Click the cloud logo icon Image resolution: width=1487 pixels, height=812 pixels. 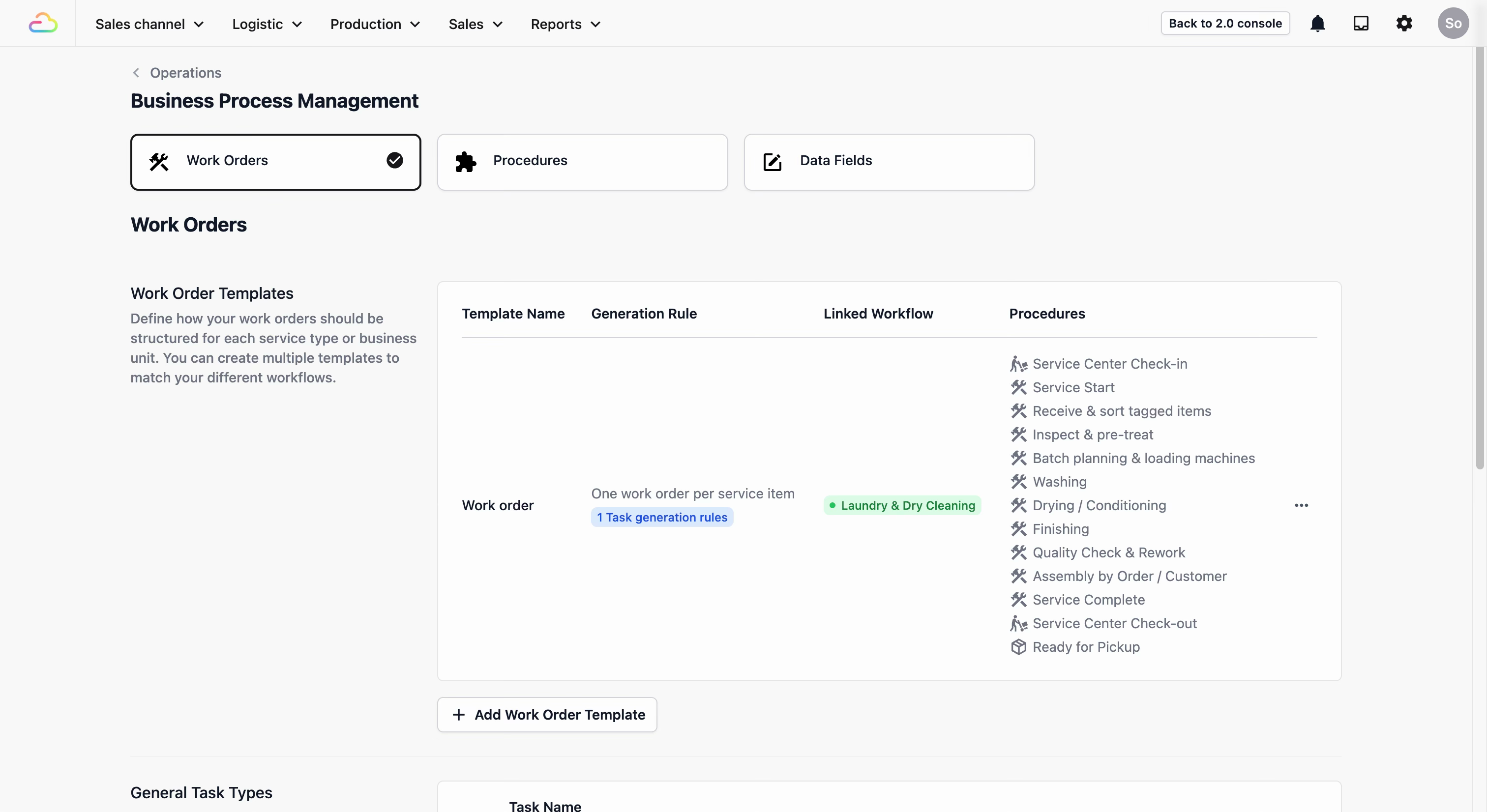[x=43, y=24]
